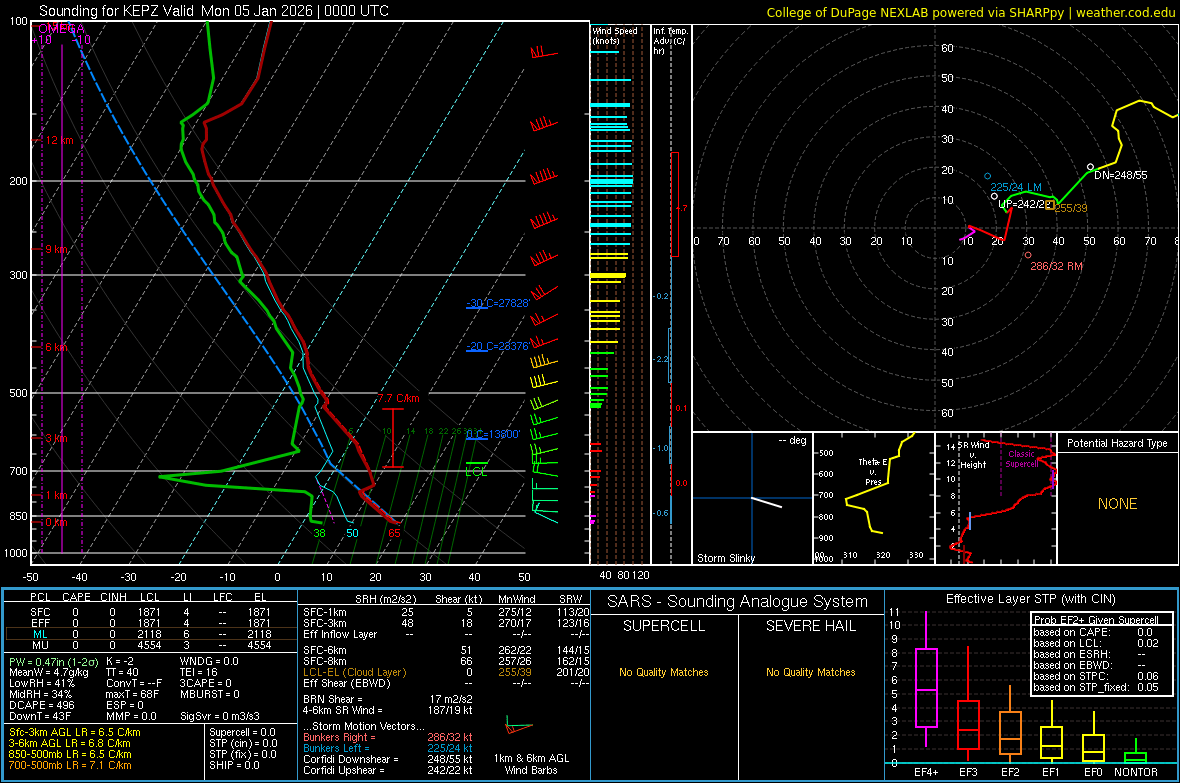Click the '0 C=13800' freezing level label
Viewport: 1180px width, 783px height.
(493, 434)
